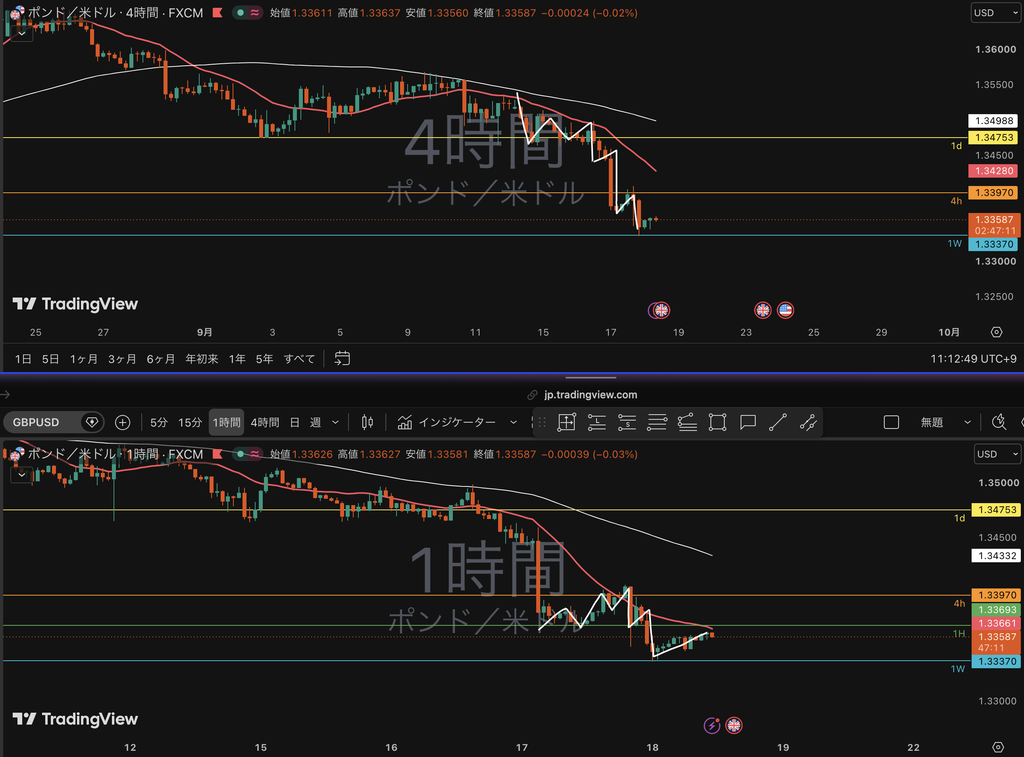1024x757 pixels.
Task: Click upper chart settings gear icon
Action: coord(997,332)
